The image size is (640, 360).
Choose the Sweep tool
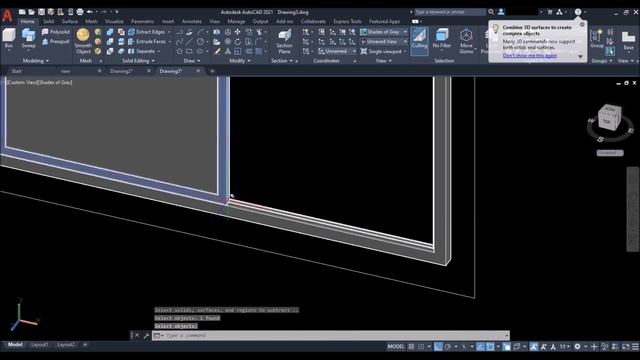28,39
